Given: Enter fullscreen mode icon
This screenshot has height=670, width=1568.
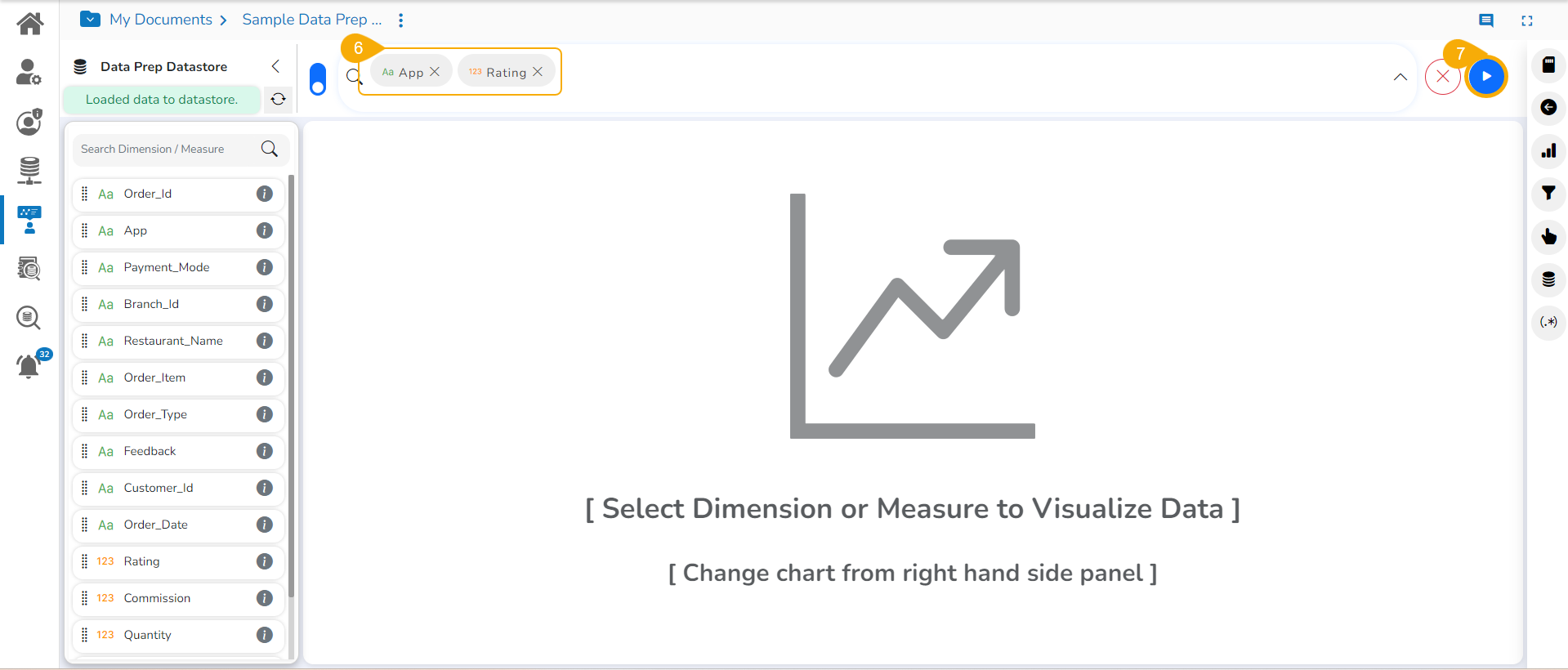Looking at the screenshot, I should point(1526,21).
